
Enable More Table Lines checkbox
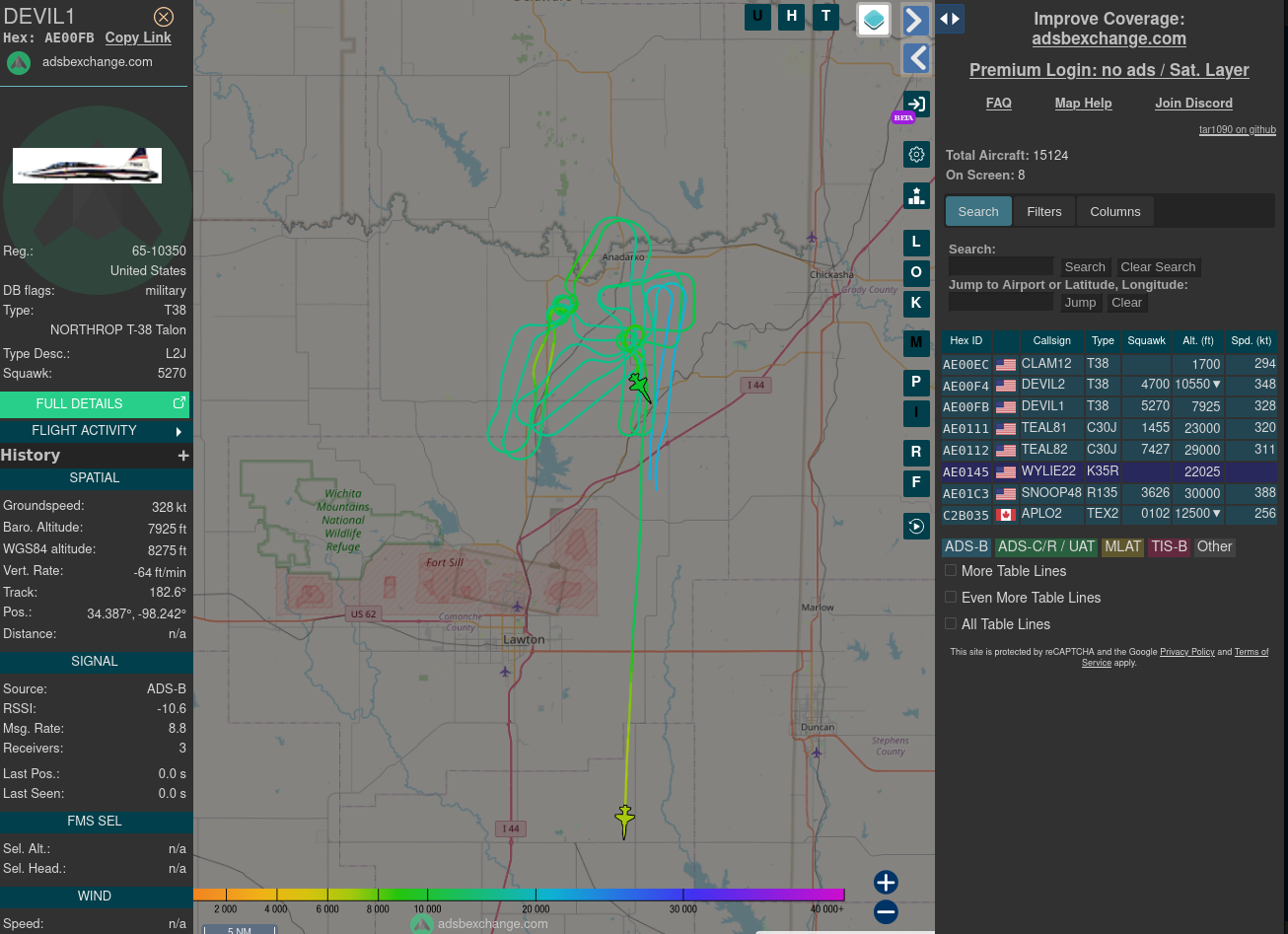(x=951, y=570)
